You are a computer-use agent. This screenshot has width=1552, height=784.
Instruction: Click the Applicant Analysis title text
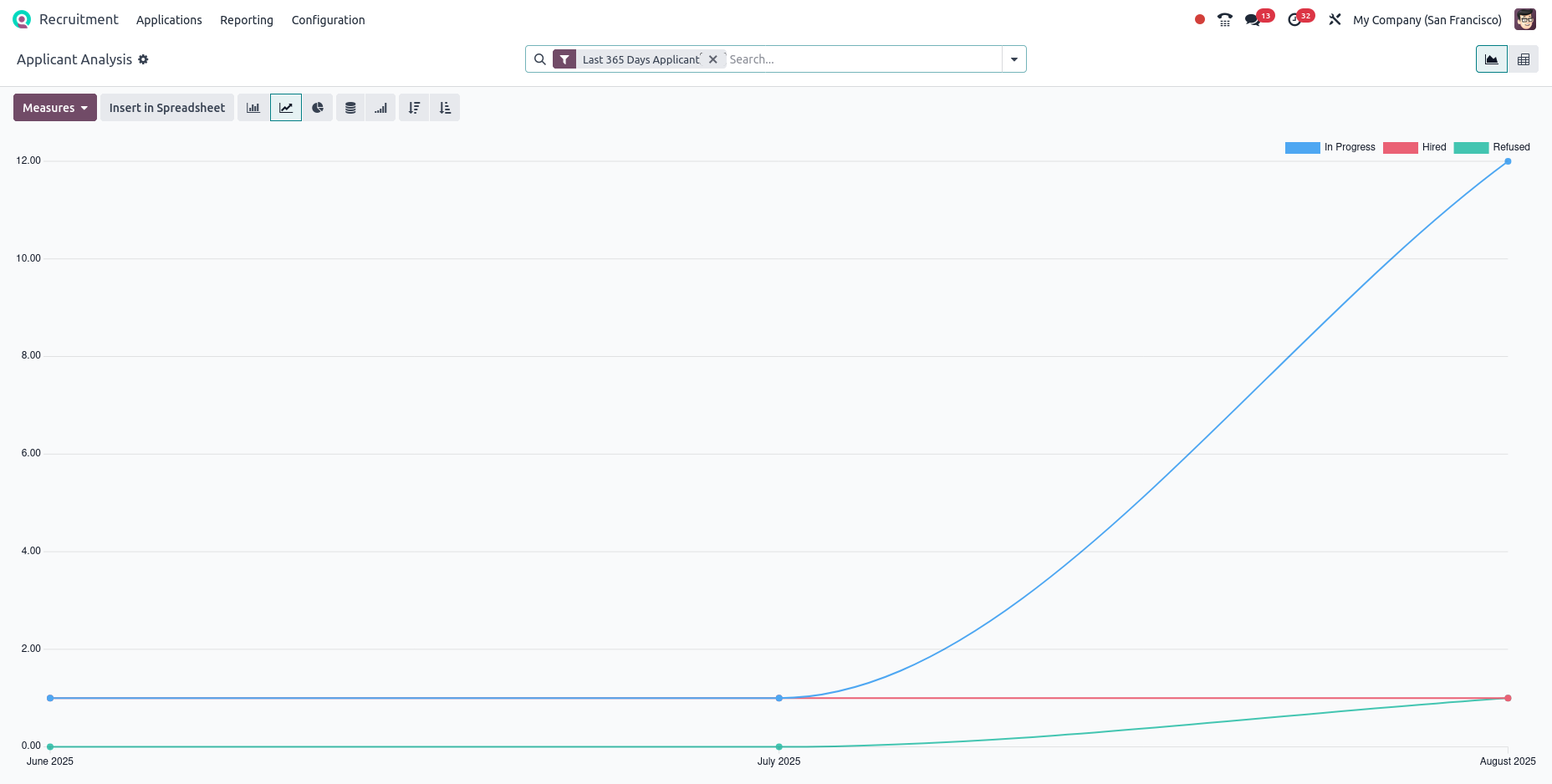click(74, 59)
